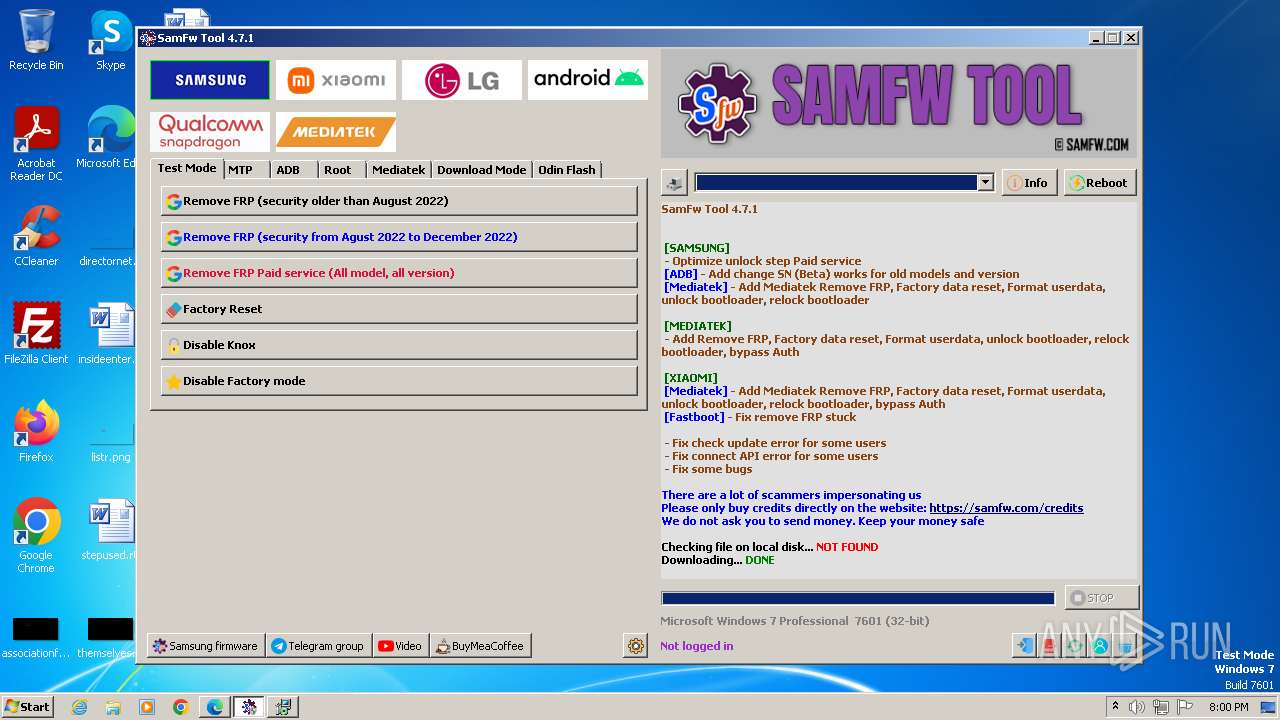Expand the device port dropdown arrow
Screen dimensions: 1280x720
coord(985,183)
